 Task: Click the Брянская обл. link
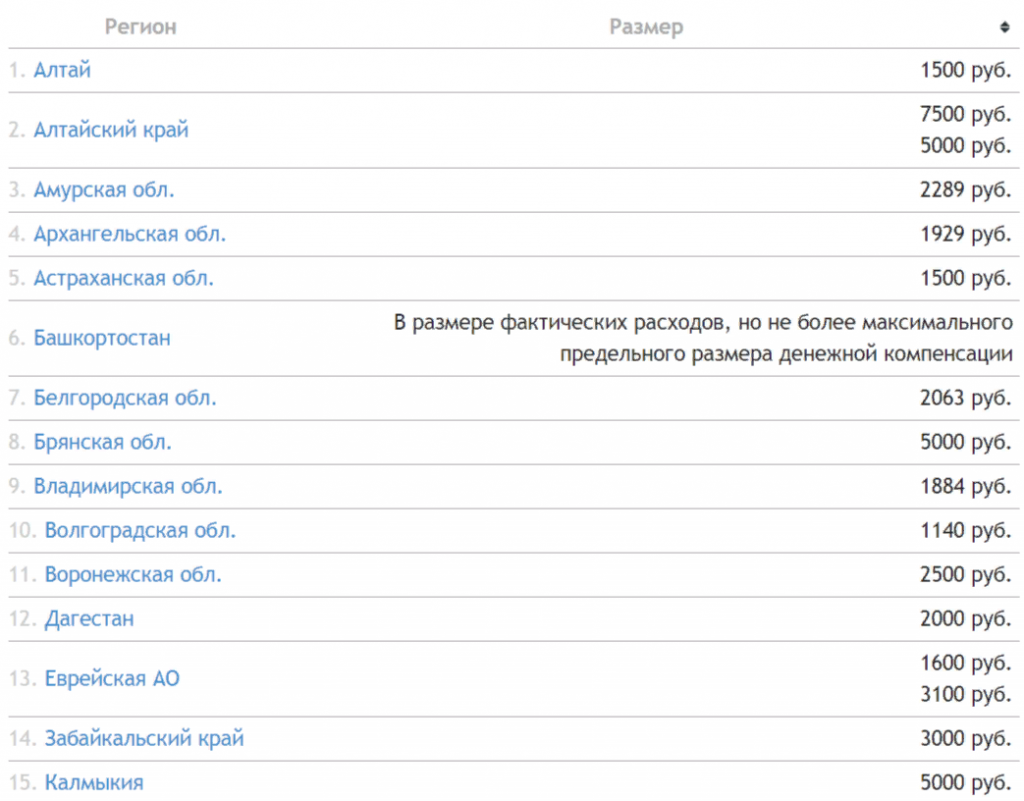point(103,442)
